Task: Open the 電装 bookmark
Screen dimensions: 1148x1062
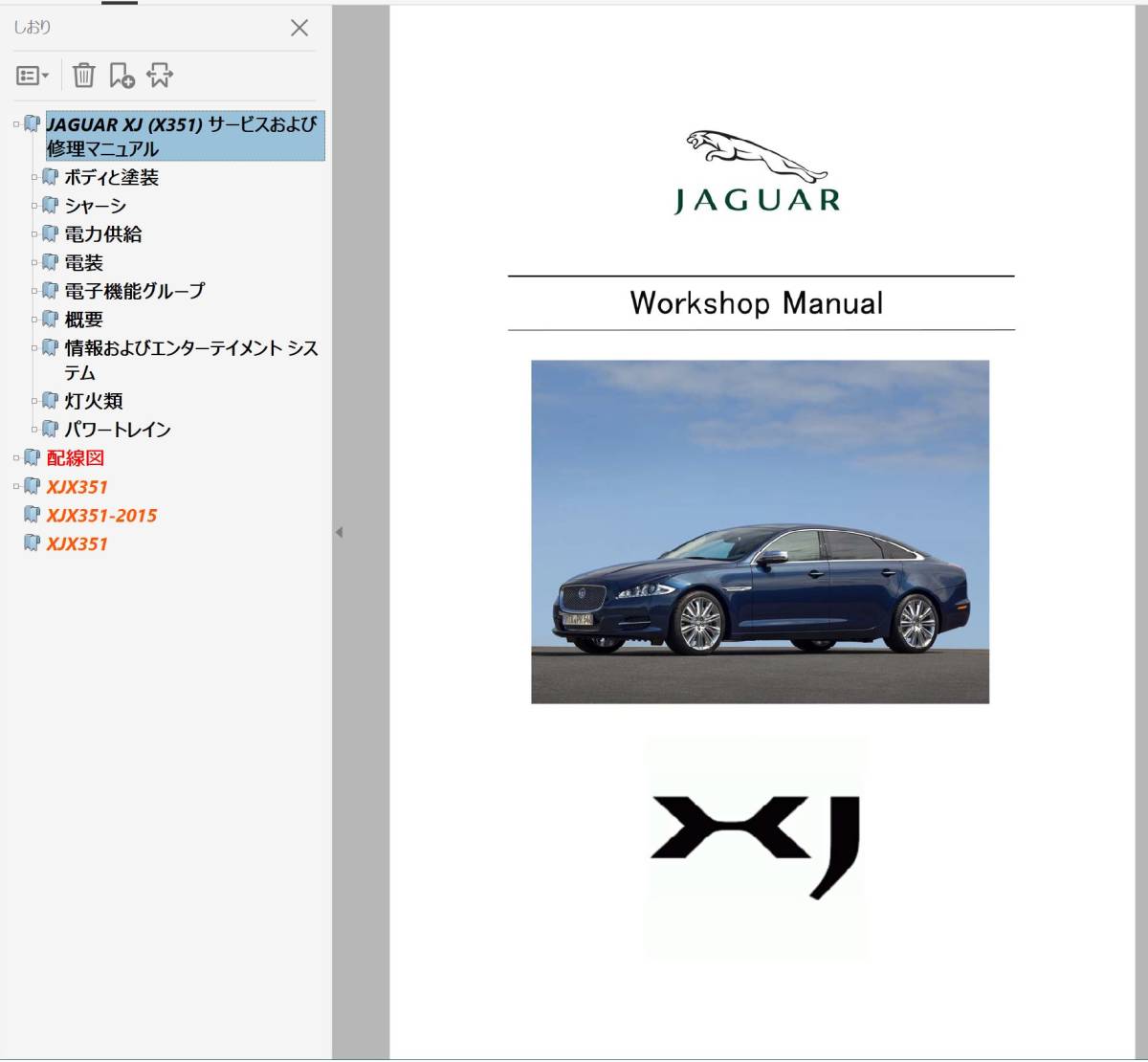Action: tap(83, 262)
